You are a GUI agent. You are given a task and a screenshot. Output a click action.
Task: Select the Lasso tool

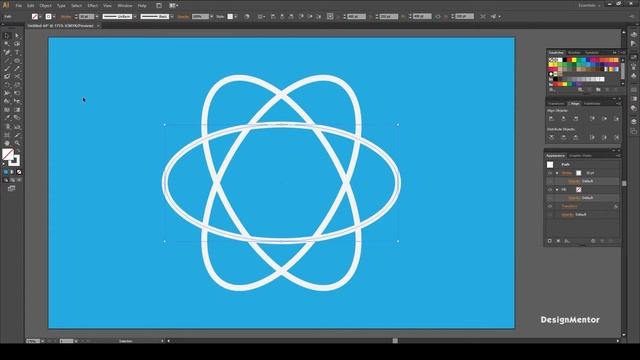click(x=17, y=44)
